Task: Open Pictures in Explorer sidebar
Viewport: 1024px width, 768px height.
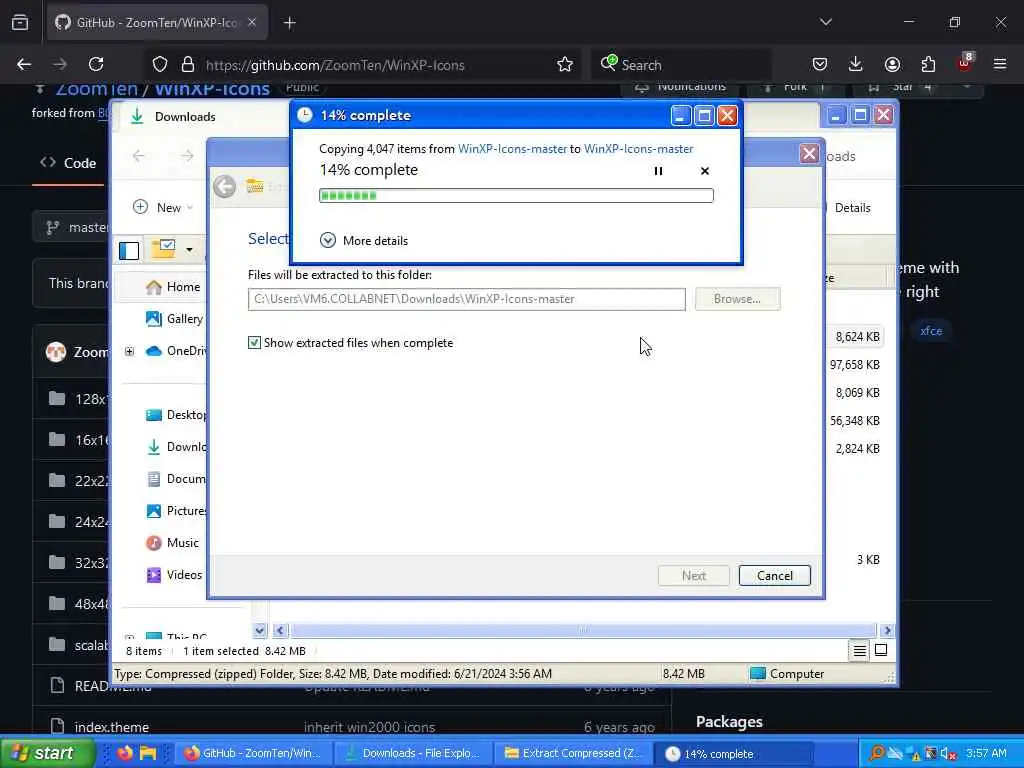Action: 176,511
